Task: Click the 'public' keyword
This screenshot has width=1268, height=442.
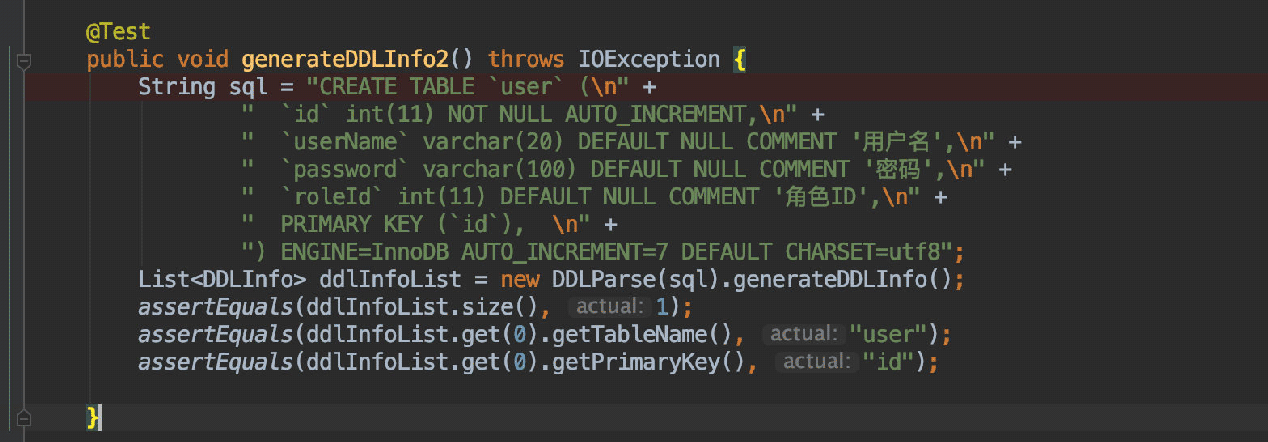Action: [x=125, y=60]
